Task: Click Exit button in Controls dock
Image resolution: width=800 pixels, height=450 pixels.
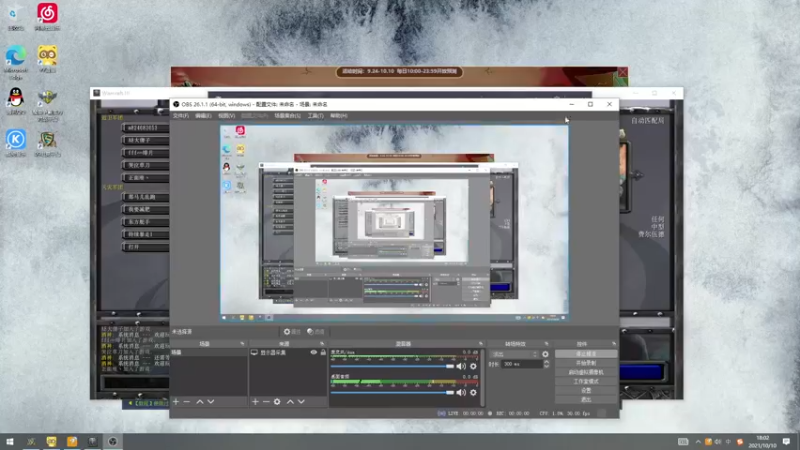Action: click(586, 399)
